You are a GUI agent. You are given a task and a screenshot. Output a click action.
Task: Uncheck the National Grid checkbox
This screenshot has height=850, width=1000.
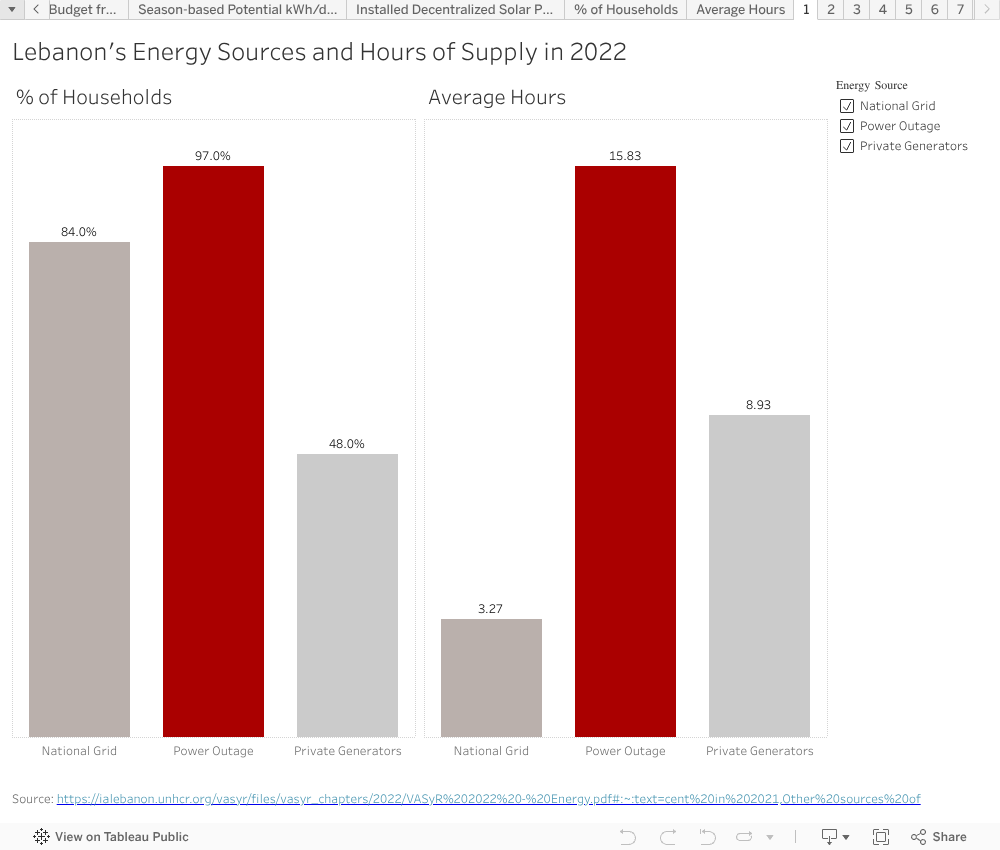847,106
